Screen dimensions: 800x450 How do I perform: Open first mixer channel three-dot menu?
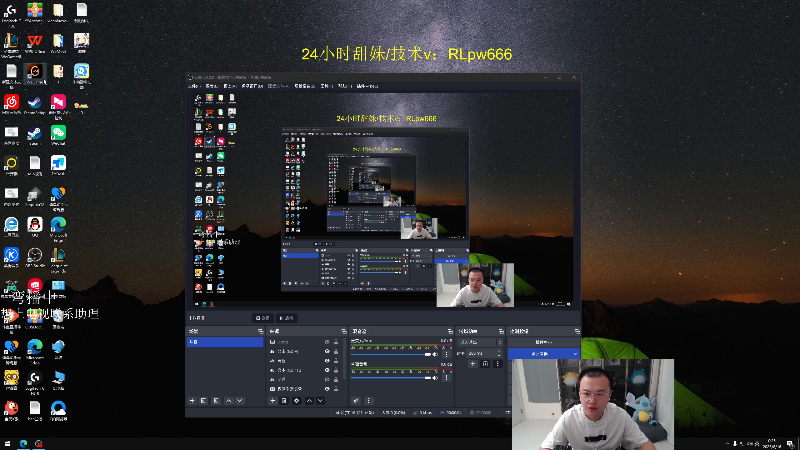446,355
